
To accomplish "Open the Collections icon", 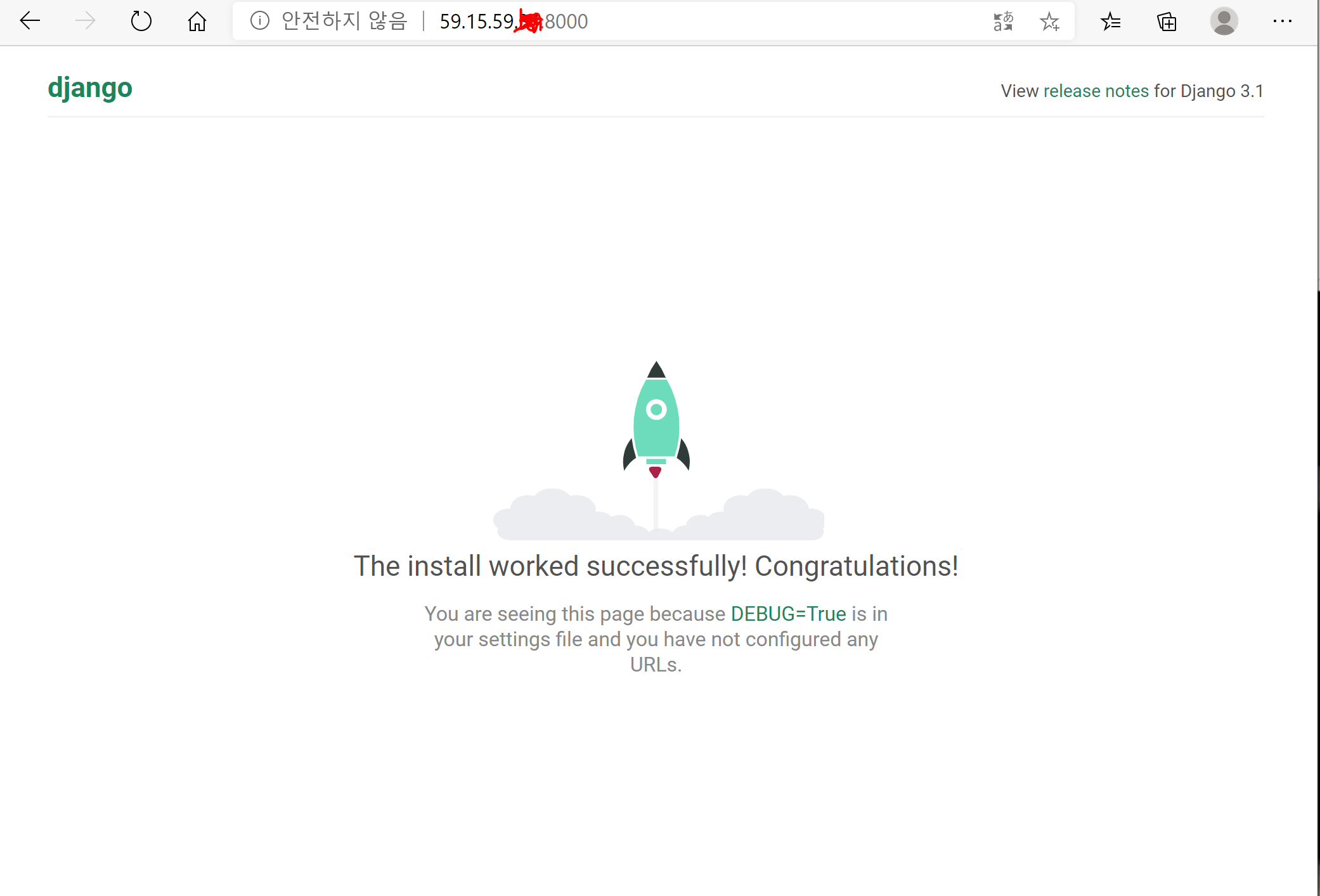I will (x=1167, y=22).
